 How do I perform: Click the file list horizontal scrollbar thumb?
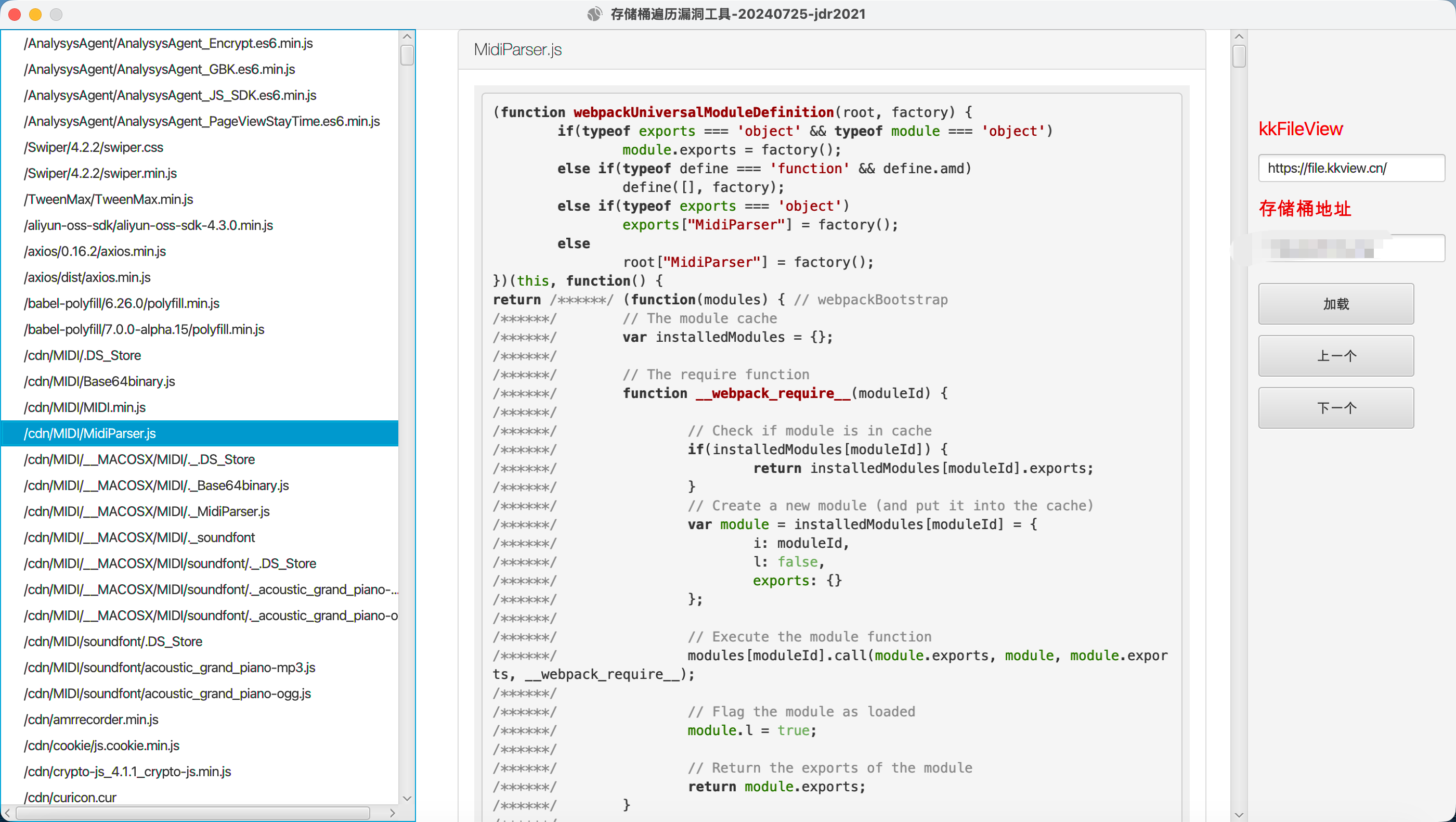point(192,813)
